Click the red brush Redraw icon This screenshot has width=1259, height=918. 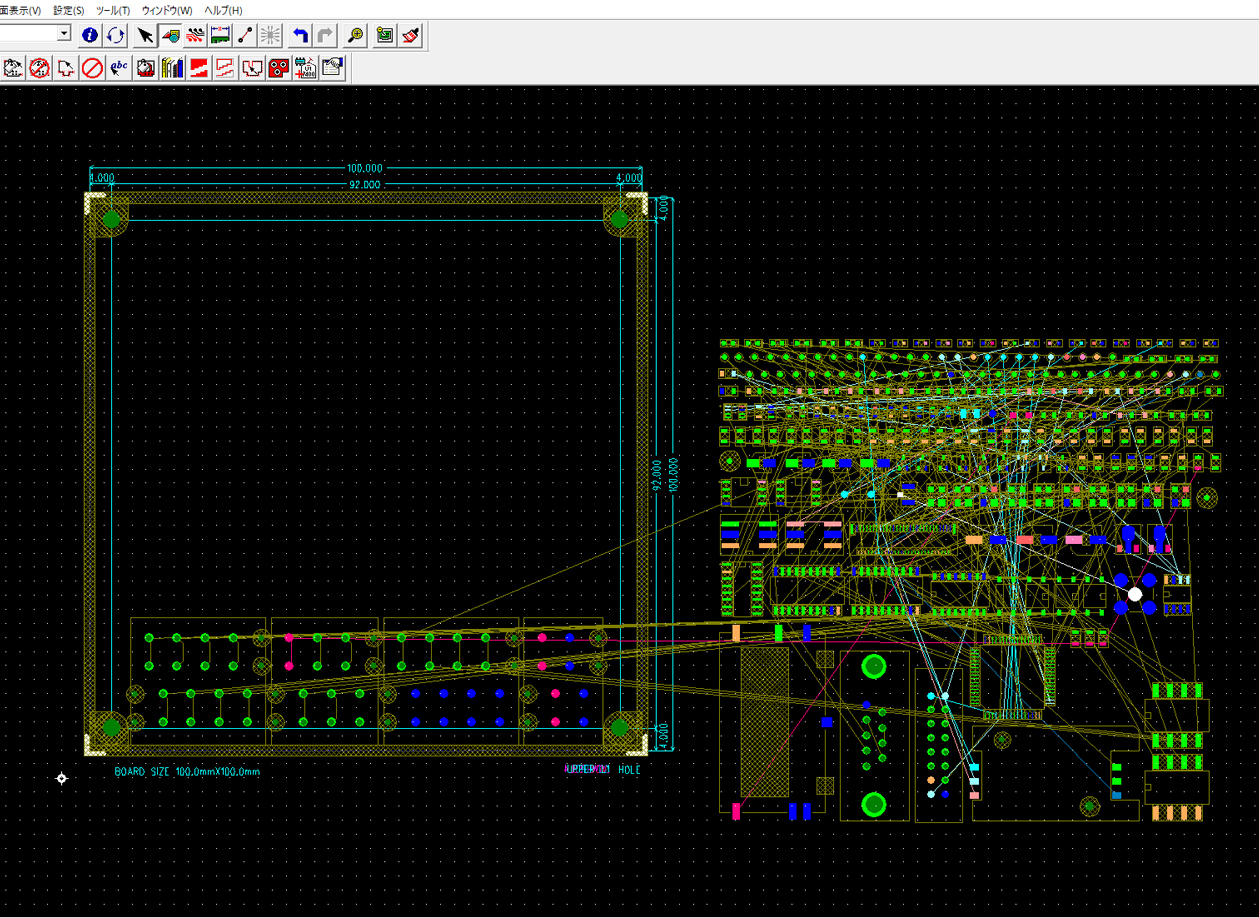point(411,35)
